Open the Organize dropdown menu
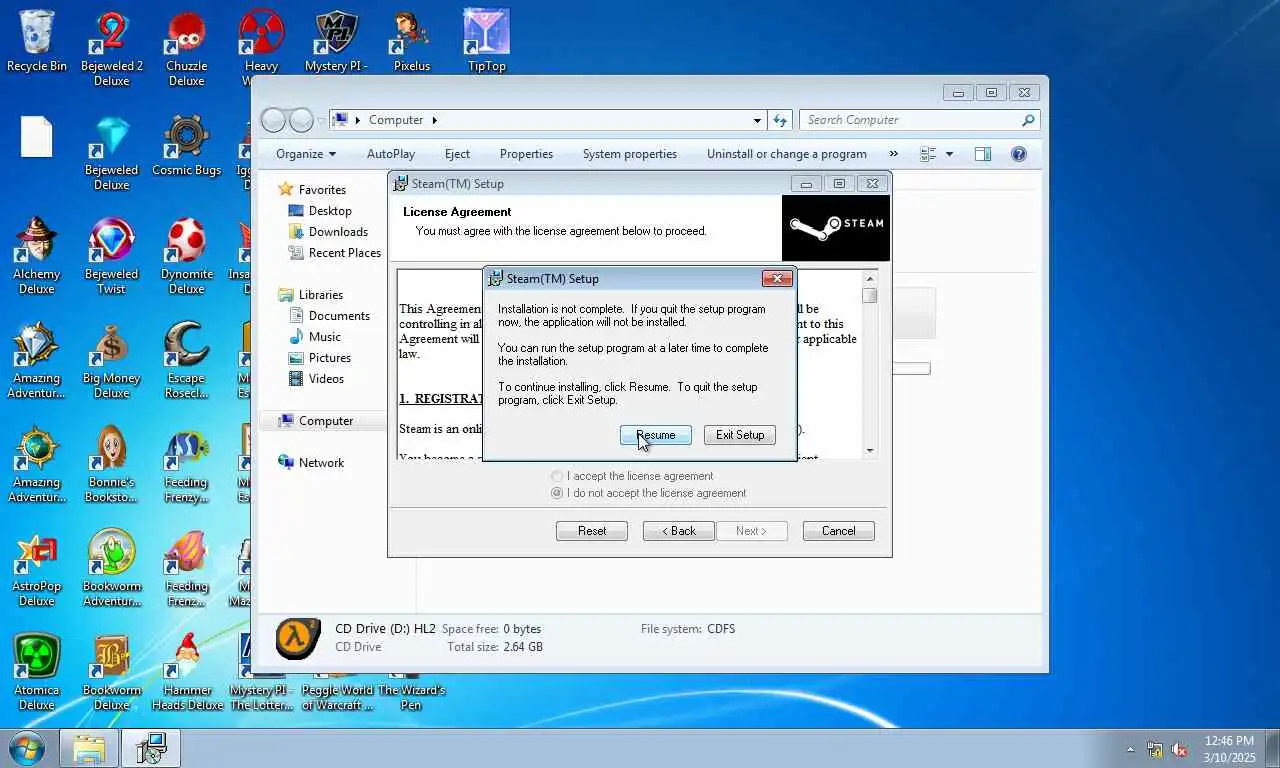The image size is (1280, 768). [306, 154]
